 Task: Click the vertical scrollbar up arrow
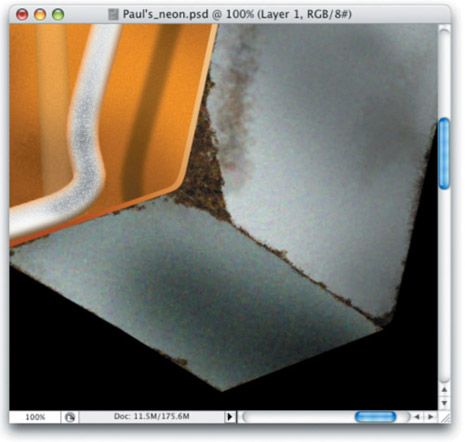[x=444, y=389]
